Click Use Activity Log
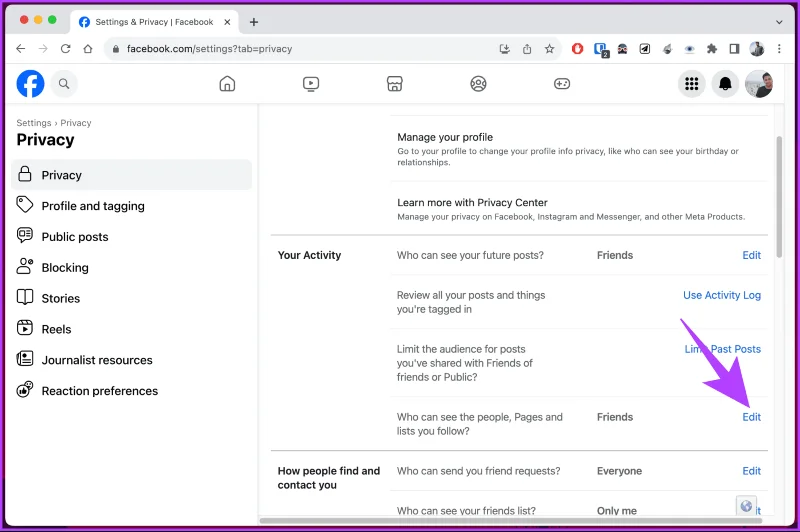800x532 pixels. [x=722, y=295]
